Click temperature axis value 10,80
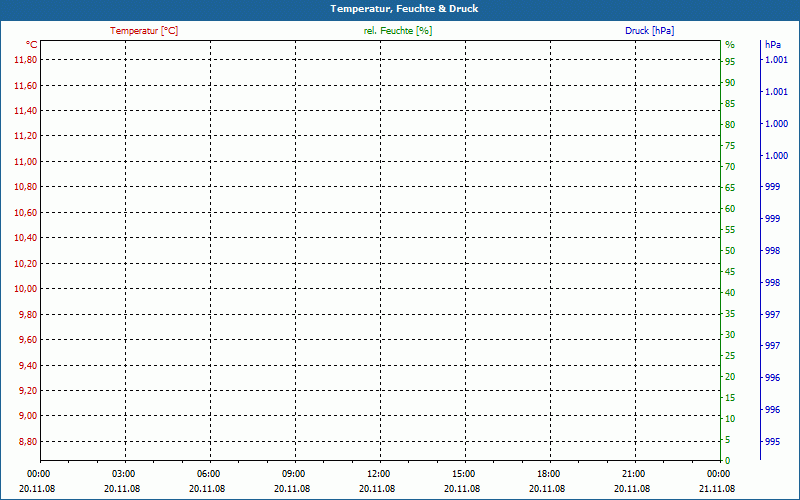Screen dimensions: 800x500 [x=26, y=187]
